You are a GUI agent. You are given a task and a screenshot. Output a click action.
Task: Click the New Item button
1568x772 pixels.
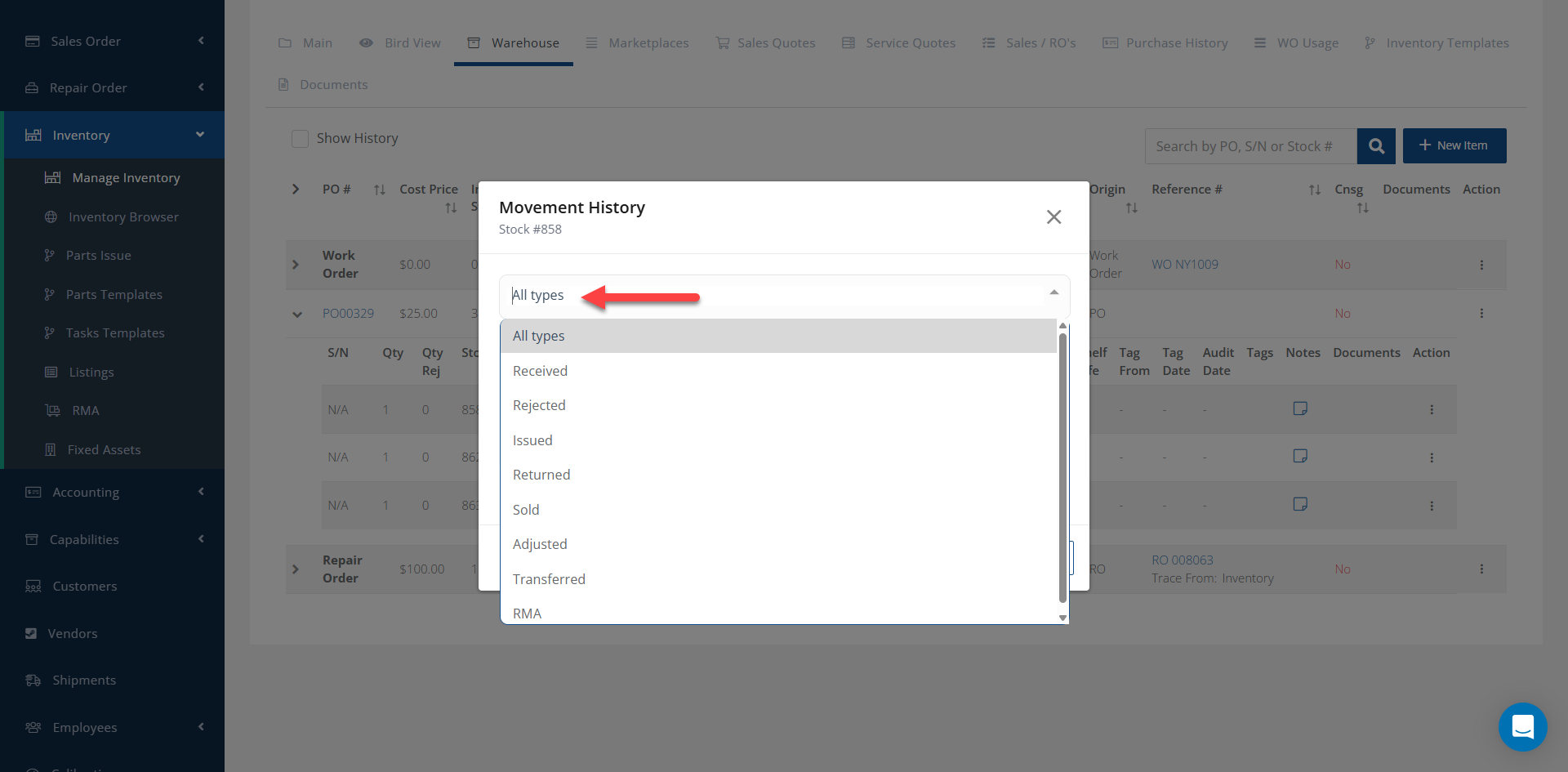tap(1454, 145)
